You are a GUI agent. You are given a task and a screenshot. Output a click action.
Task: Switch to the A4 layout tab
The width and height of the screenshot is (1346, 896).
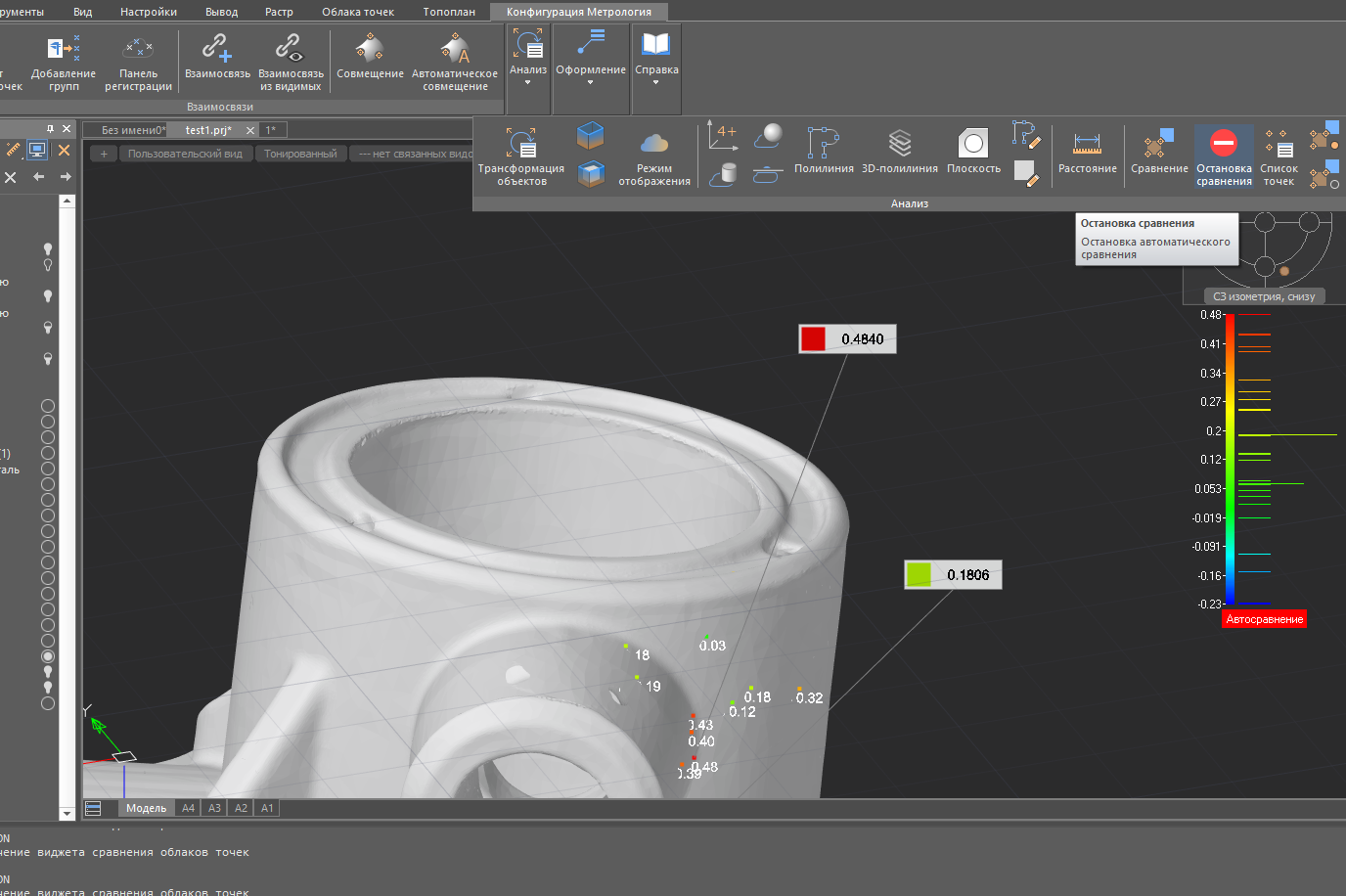tap(188, 808)
